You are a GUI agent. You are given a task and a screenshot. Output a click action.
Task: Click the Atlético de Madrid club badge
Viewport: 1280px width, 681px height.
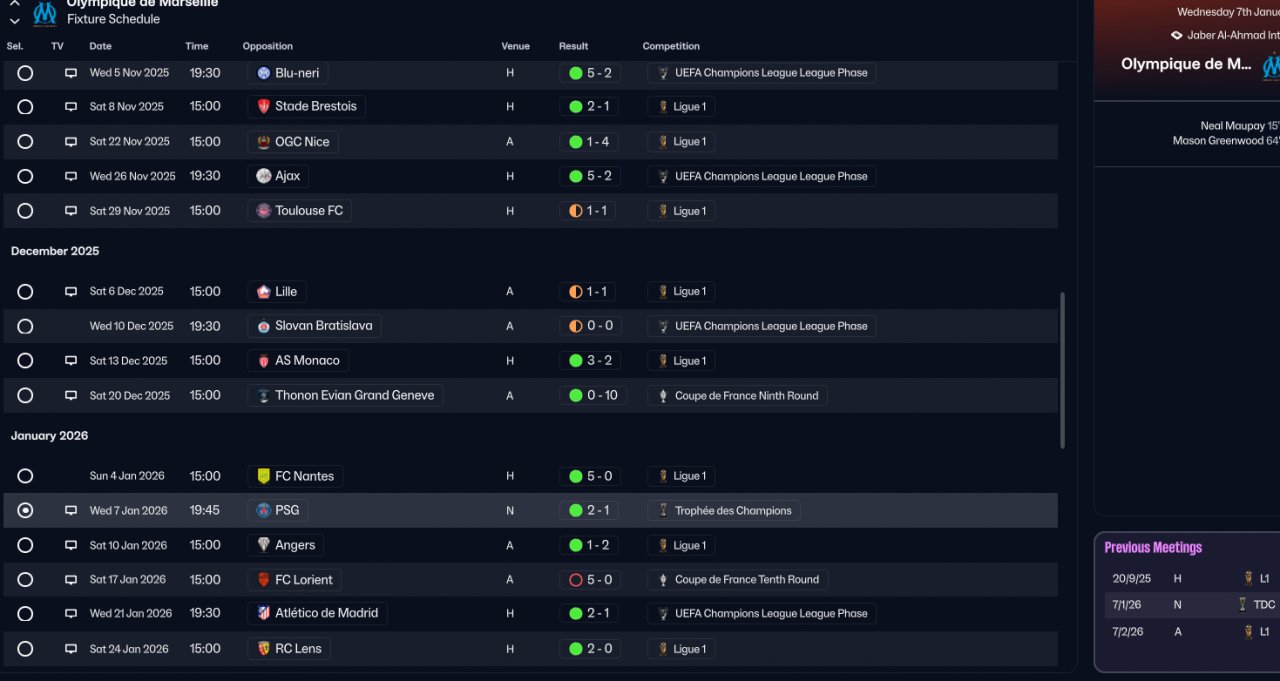(x=263, y=613)
